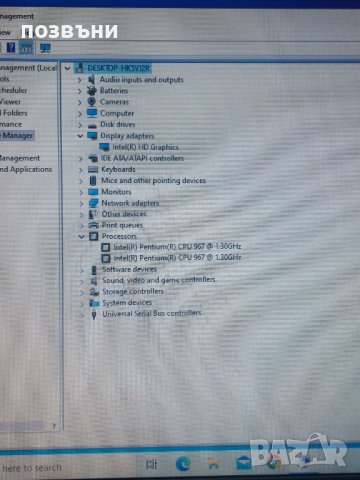Click the left pane scroll right arrow
The width and height of the screenshot is (360, 480).
(54, 426)
